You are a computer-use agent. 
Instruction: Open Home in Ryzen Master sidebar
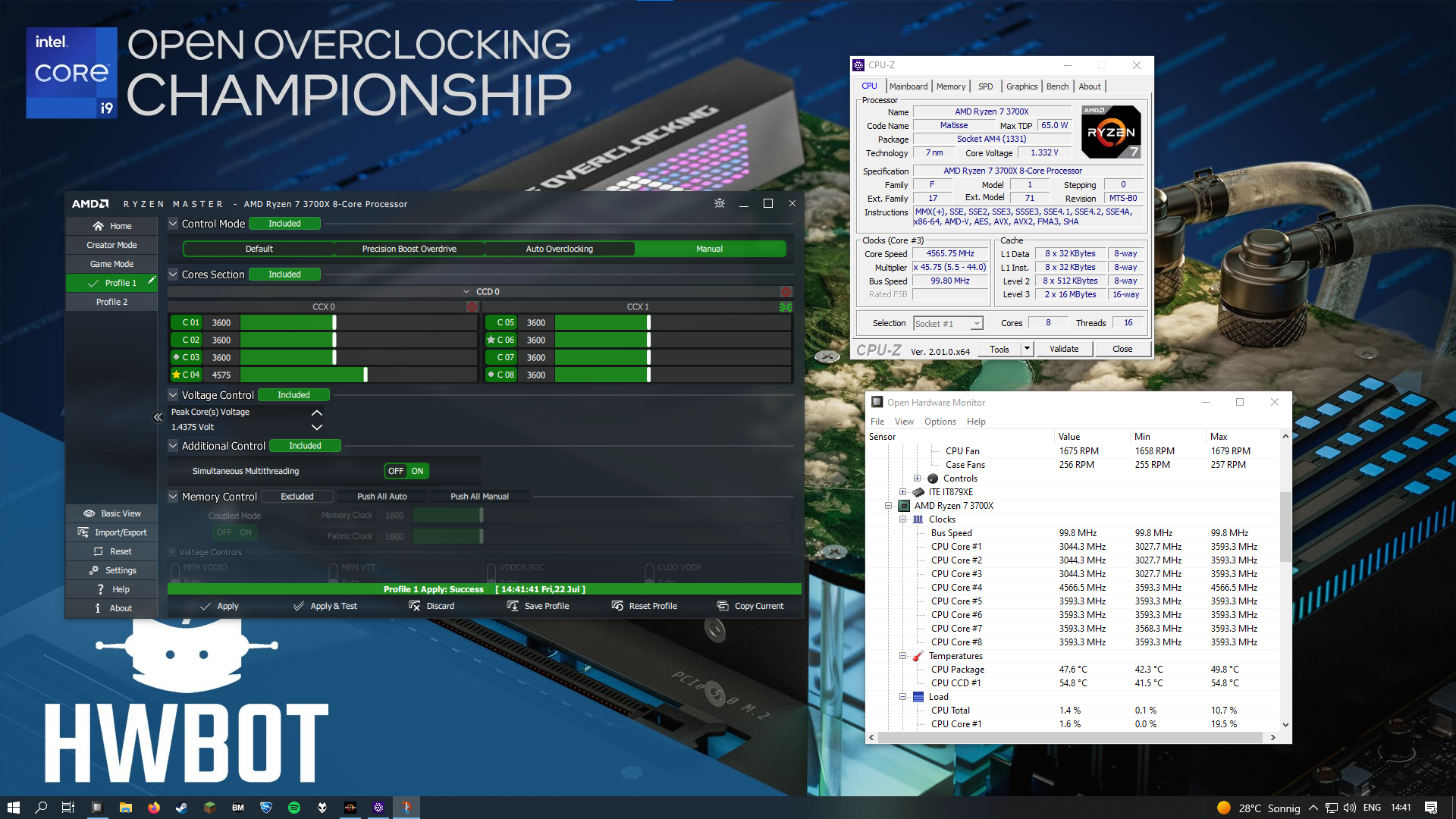click(x=111, y=226)
